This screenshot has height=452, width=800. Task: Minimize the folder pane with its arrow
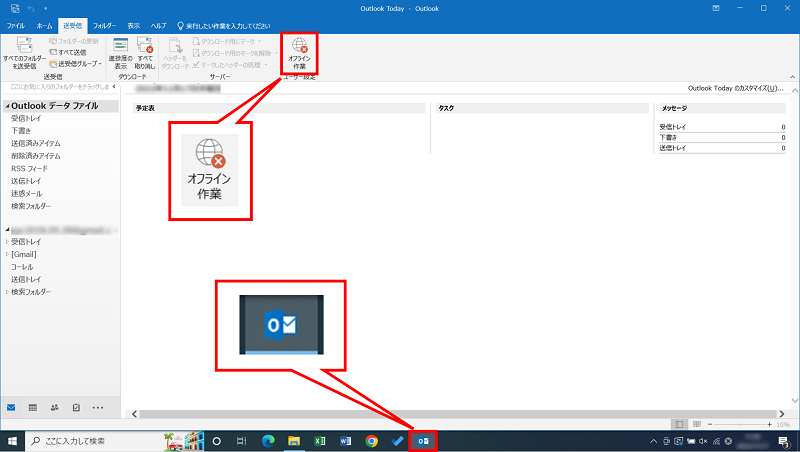tap(114, 87)
